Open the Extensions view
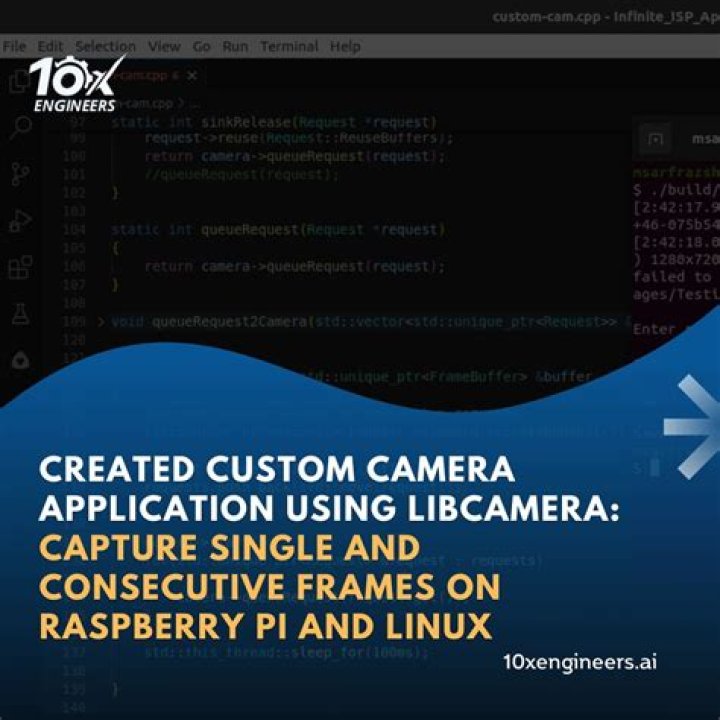The image size is (720, 720). [x=21, y=267]
